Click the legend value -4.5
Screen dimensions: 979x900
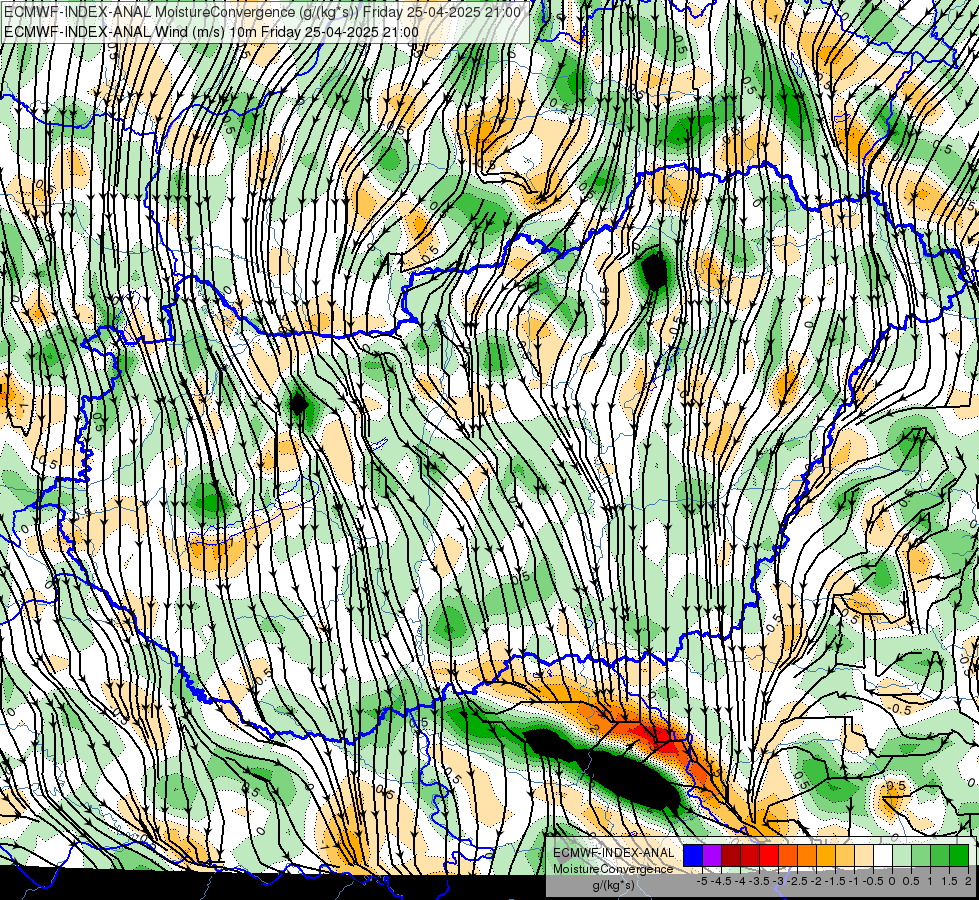[721, 881]
